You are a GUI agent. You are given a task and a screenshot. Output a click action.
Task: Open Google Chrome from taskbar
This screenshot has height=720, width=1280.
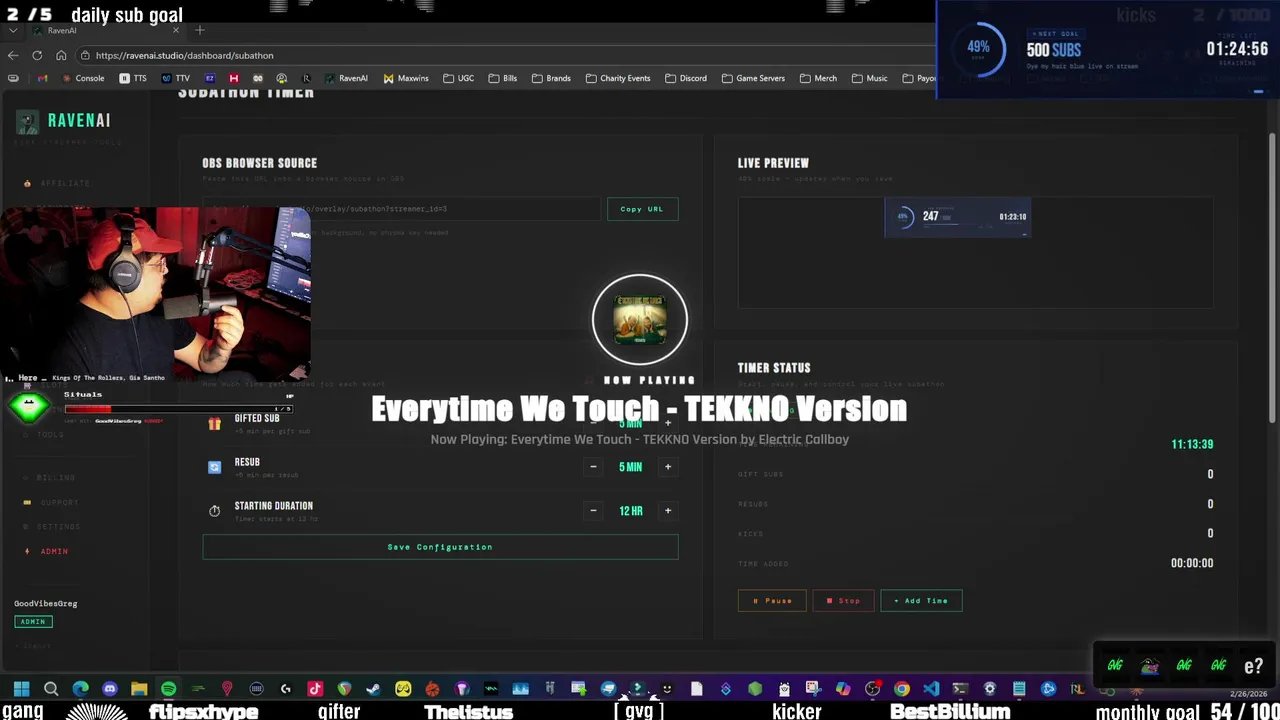pyautogui.click(x=901, y=689)
